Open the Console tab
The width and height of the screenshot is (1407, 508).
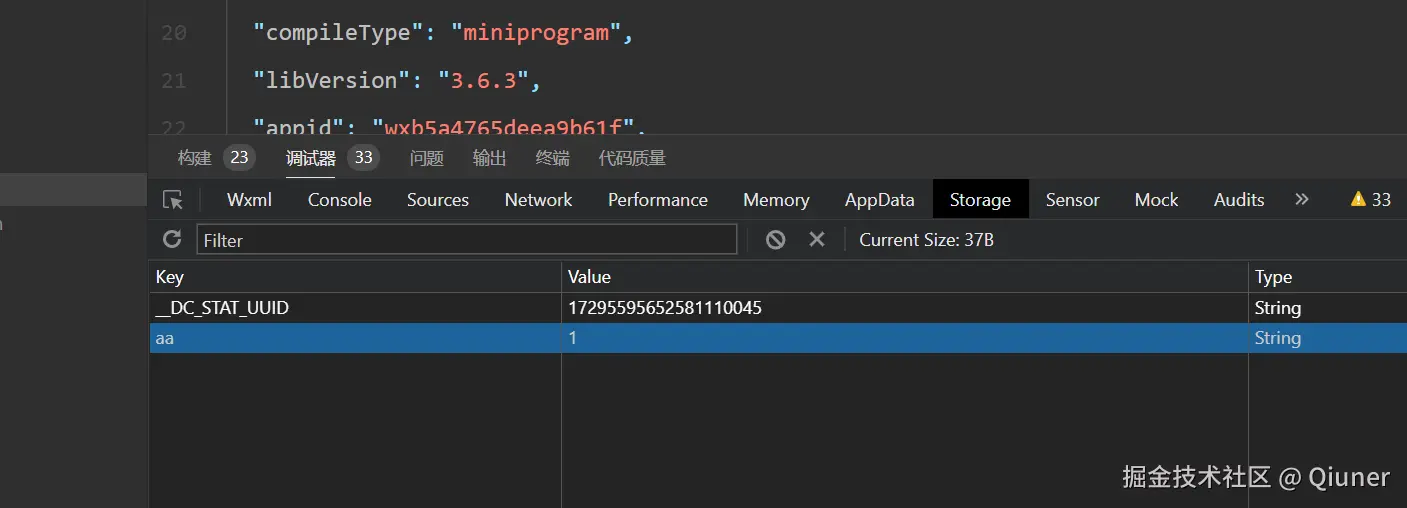click(x=339, y=200)
